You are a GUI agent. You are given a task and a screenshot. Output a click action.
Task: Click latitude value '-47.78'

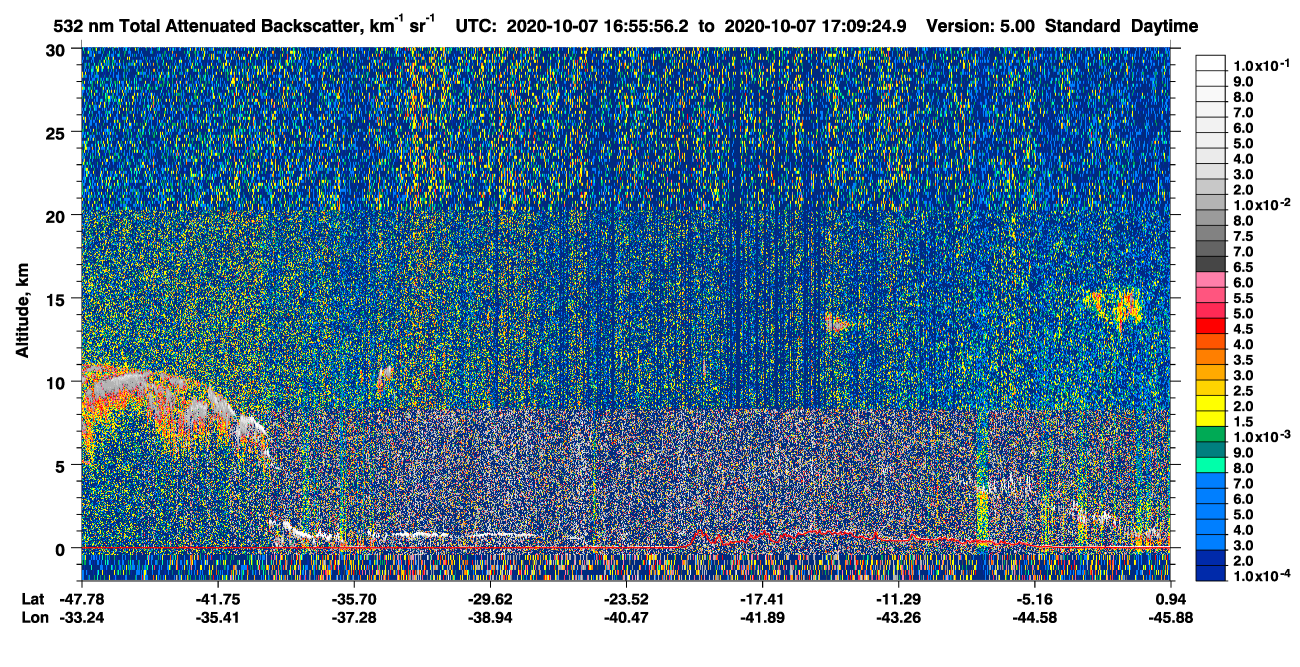(83, 599)
